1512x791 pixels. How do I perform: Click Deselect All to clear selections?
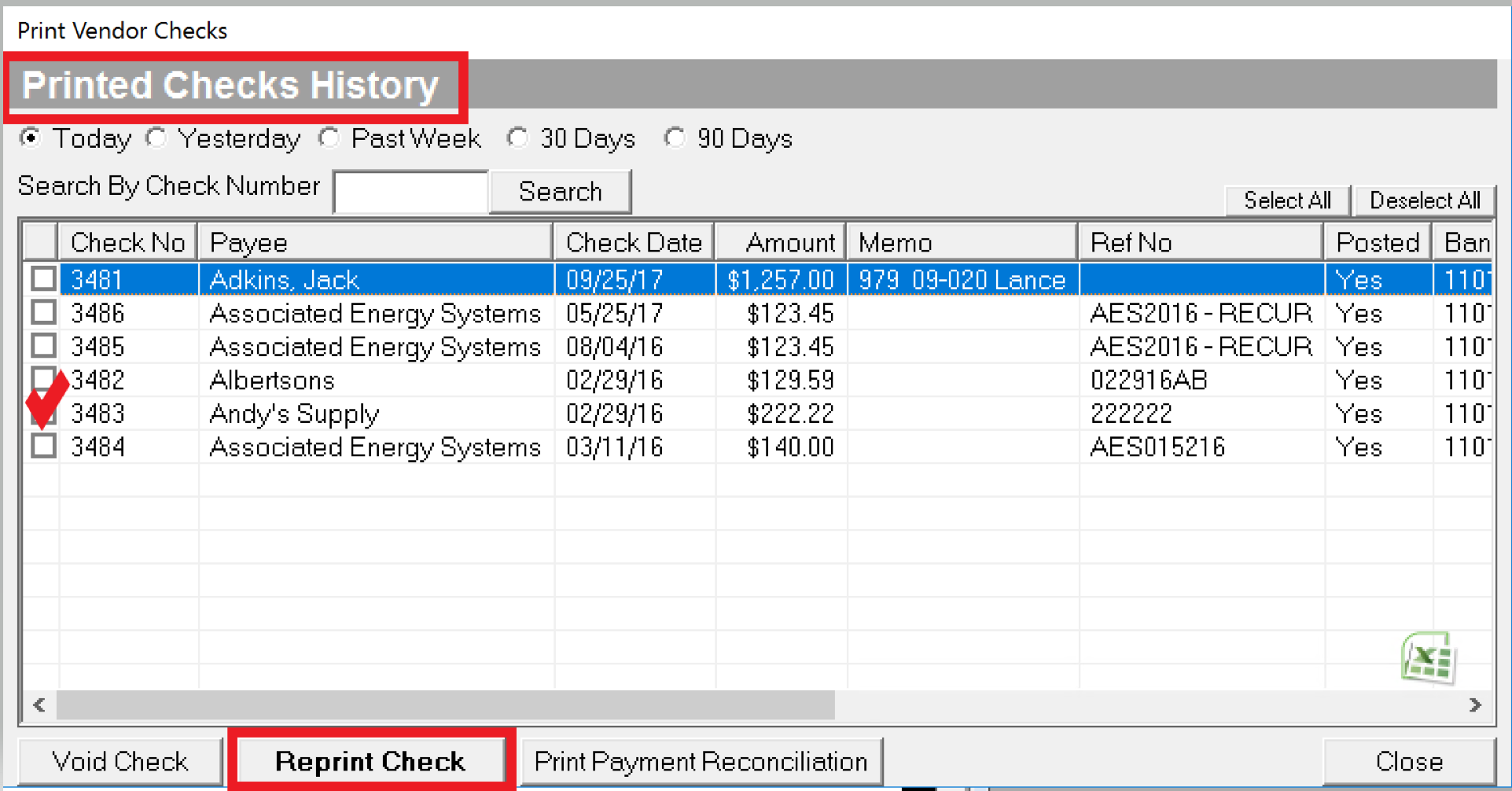point(1424,201)
